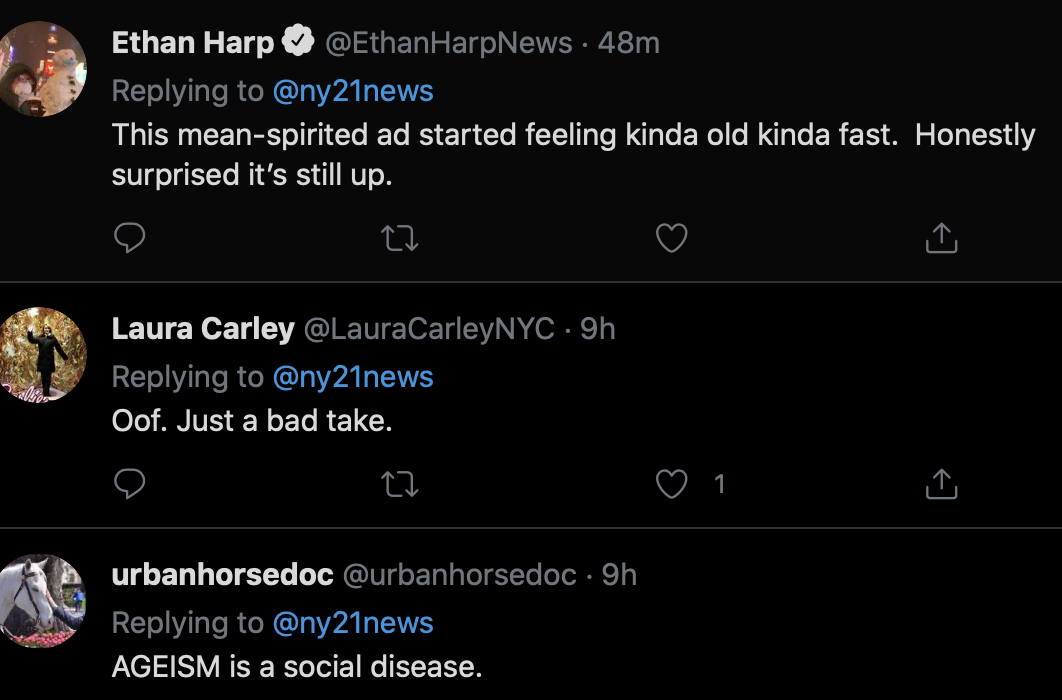Screen dimensions: 1062x700
Task: Click the urbanhorsedoc display name
Action: [x=222, y=575]
